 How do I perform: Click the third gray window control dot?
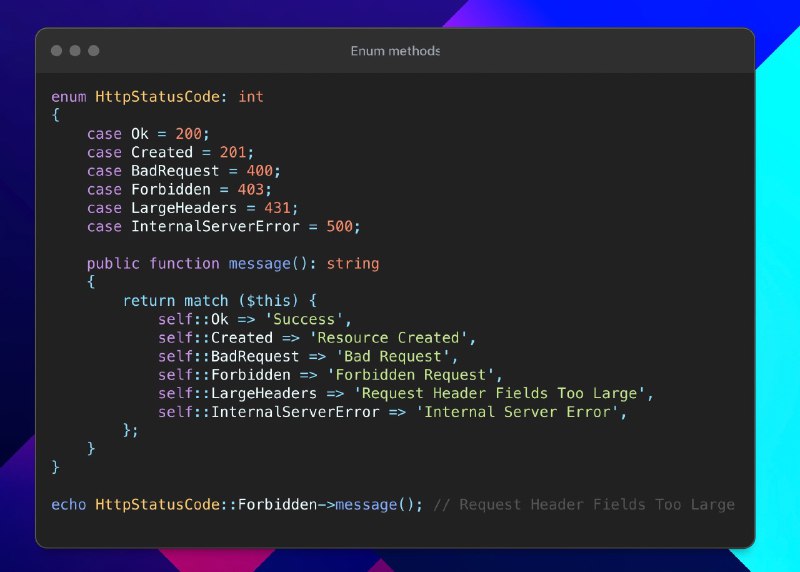pyautogui.click(x=93, y=51)
